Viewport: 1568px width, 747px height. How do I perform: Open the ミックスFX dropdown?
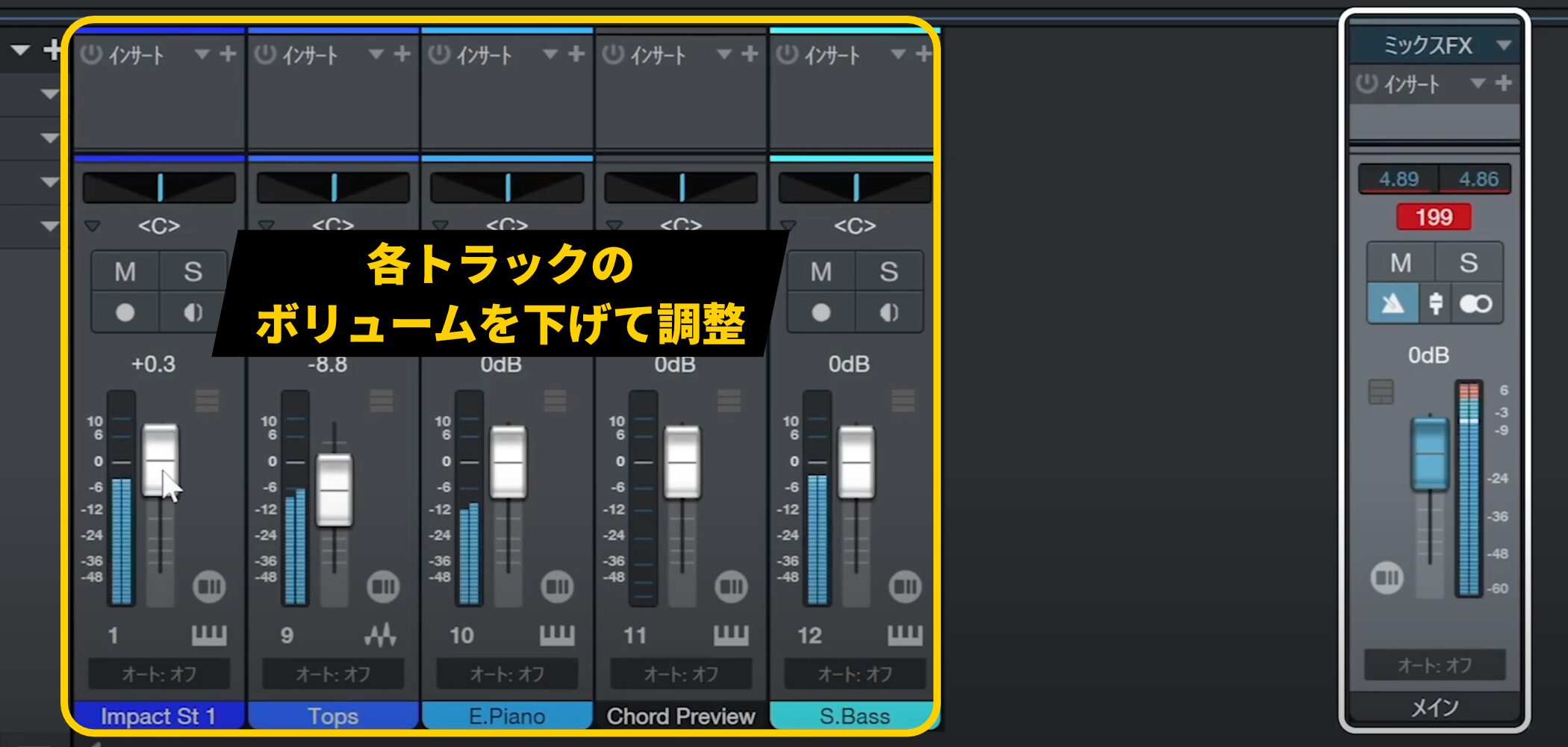1504,46
